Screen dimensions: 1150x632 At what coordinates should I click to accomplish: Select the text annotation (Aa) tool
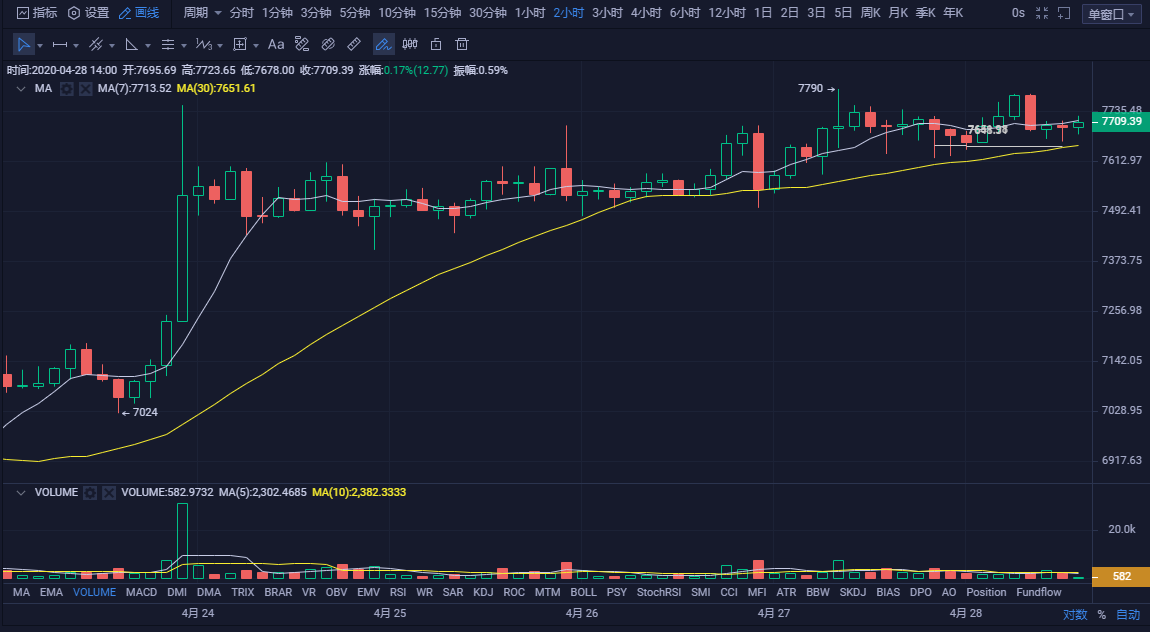click(276, 45)
